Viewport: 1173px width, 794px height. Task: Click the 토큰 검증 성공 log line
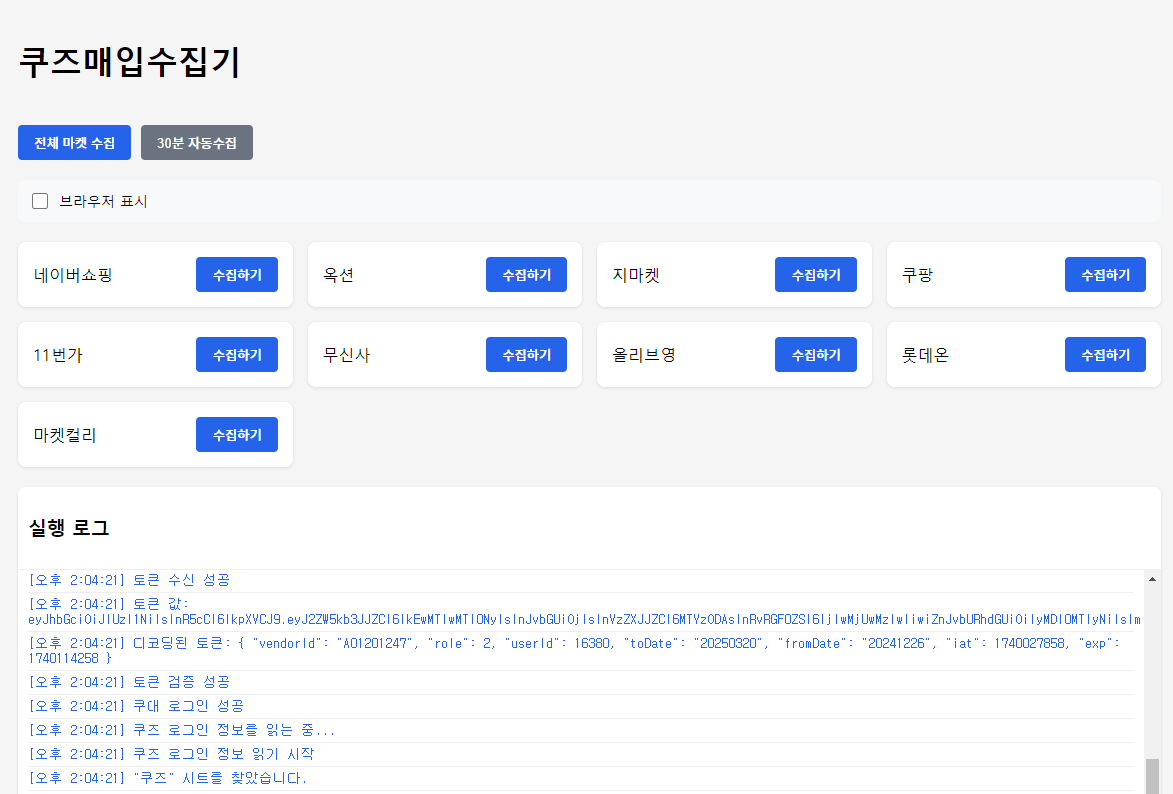click(581, 682)
